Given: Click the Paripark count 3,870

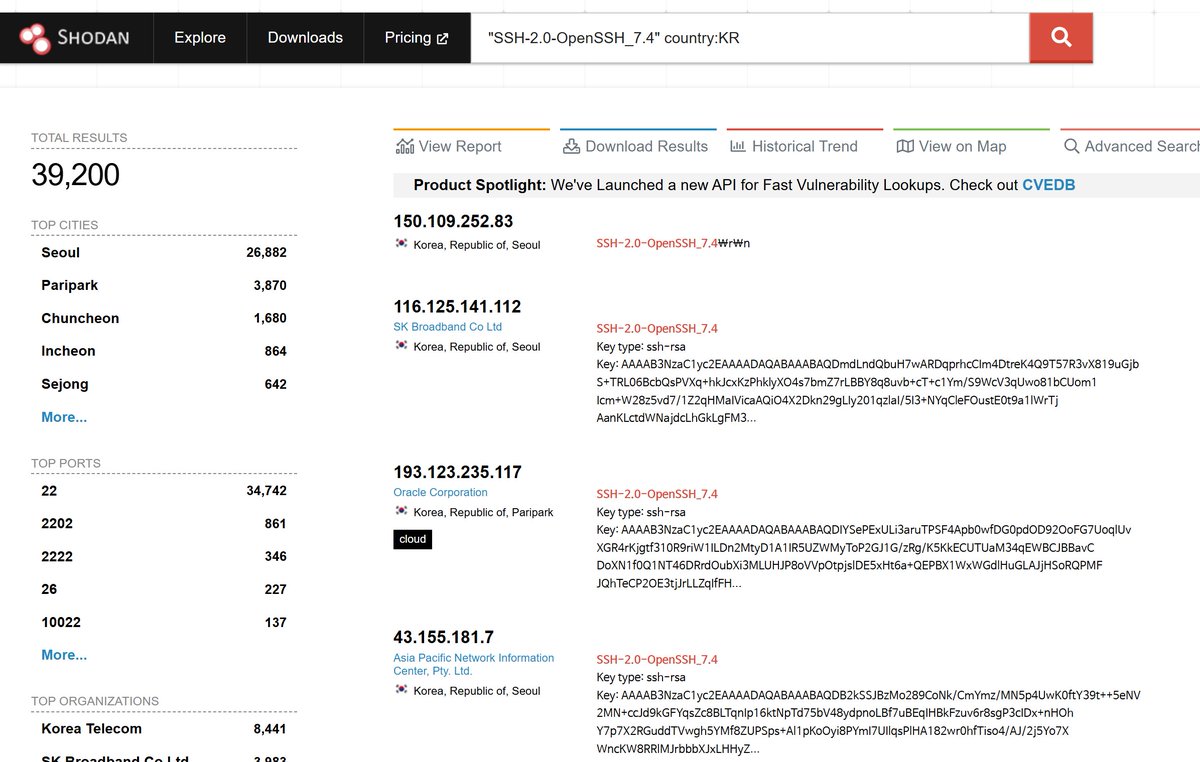Looking at the screenshot, I should (270, 286).
